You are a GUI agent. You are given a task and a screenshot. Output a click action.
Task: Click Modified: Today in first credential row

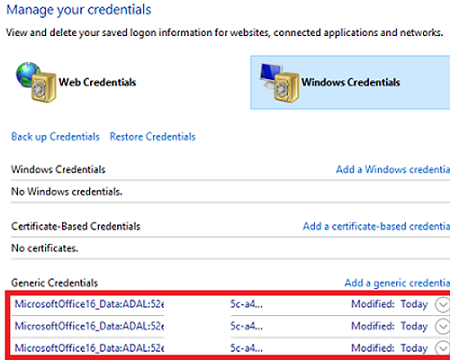click(389, 304)
